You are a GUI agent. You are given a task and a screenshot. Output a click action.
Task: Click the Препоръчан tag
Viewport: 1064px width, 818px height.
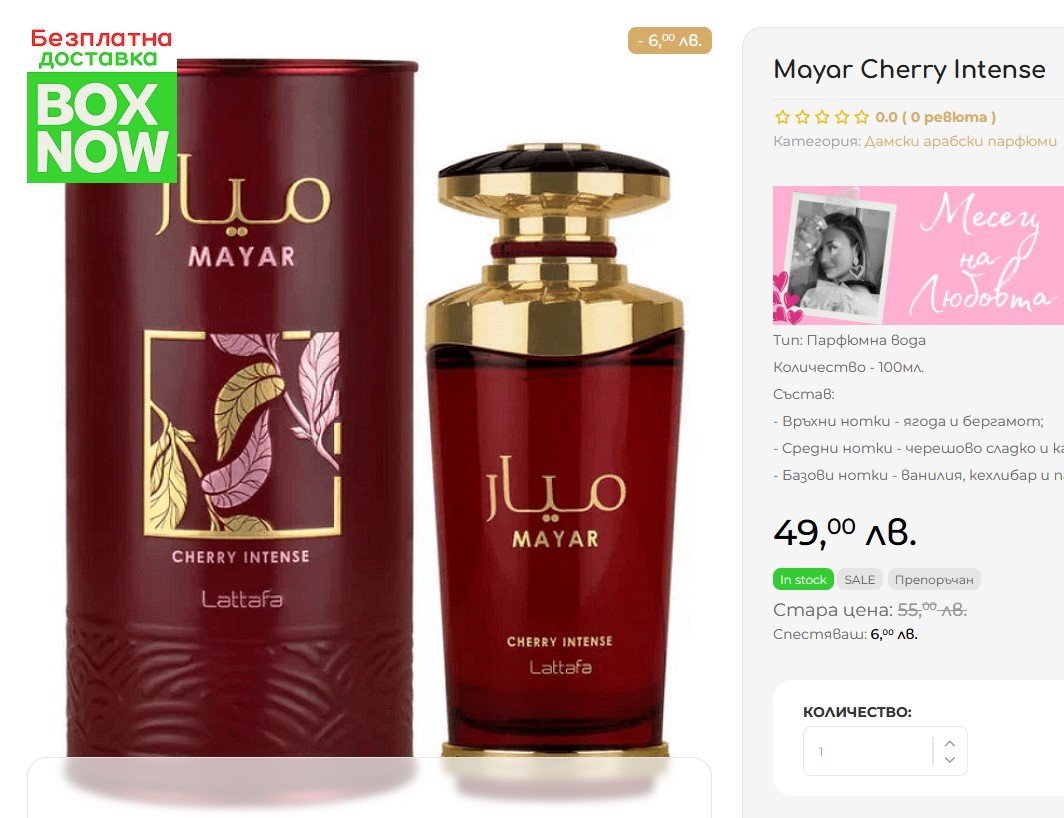click(934, 580)
